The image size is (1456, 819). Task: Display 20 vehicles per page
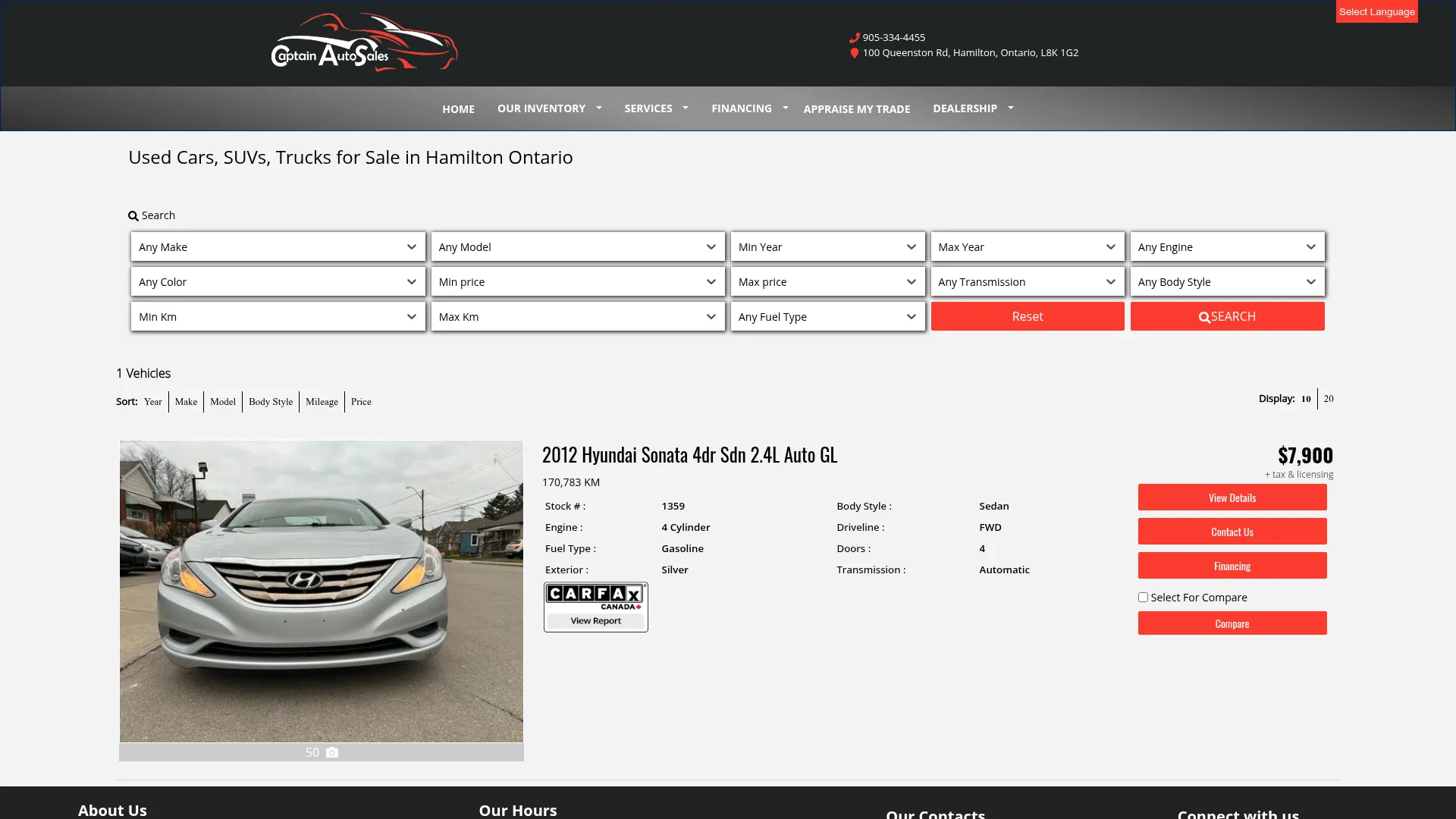[x=1329, y=399]
